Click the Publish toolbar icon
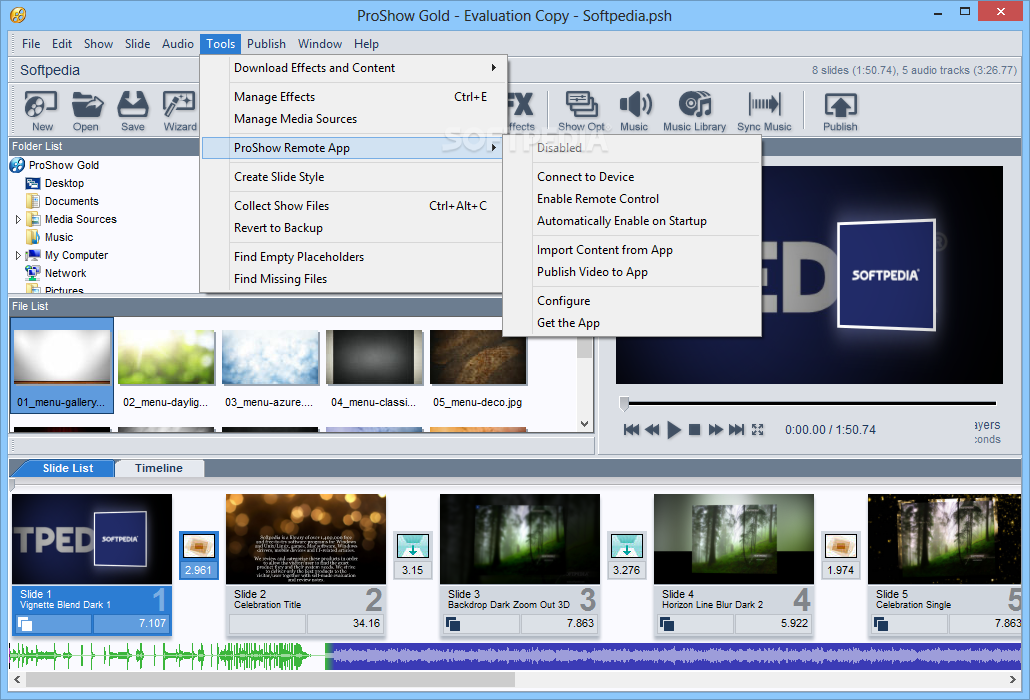Image resolution: width=1030 pixels, height=700 pixels. point(840,111)
